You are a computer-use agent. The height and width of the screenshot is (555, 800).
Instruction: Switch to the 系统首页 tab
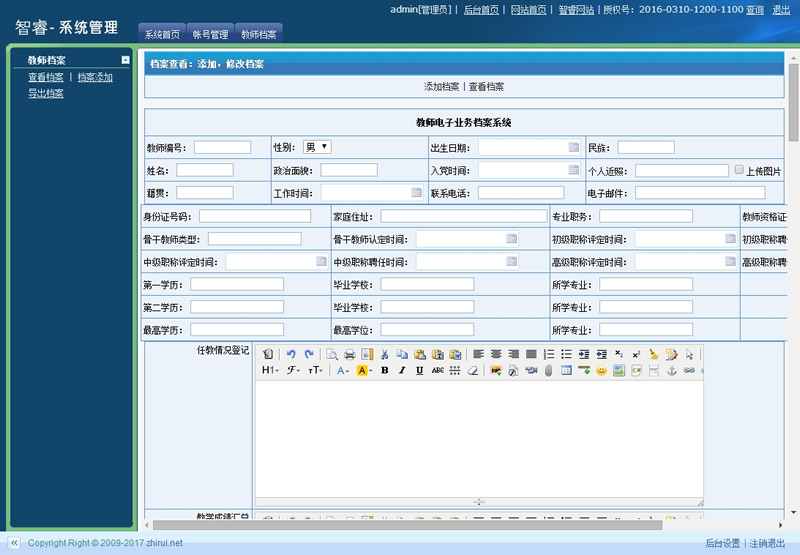[x=162, y=35]
